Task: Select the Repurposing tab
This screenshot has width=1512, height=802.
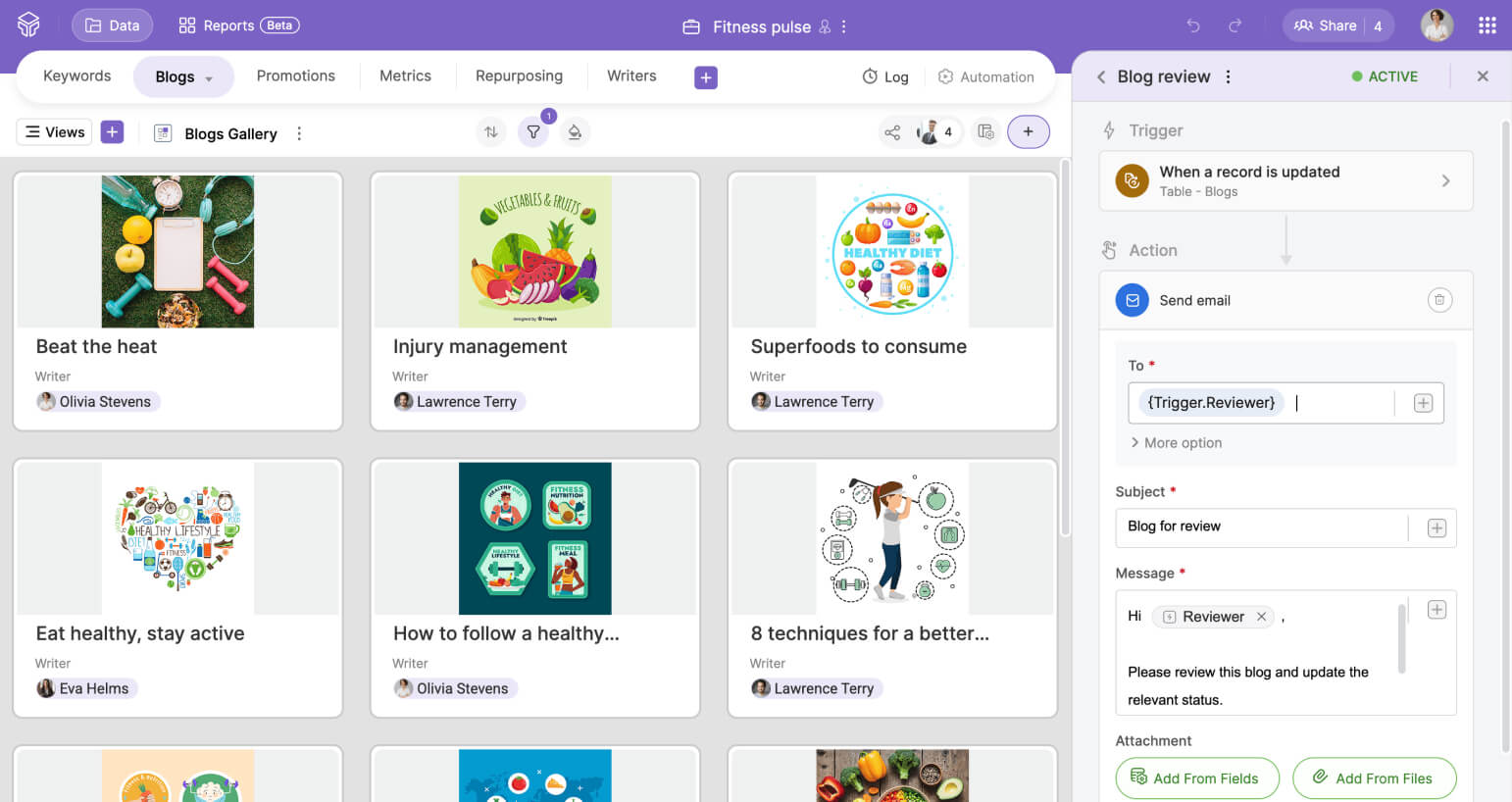Action: tap(520, 76)
